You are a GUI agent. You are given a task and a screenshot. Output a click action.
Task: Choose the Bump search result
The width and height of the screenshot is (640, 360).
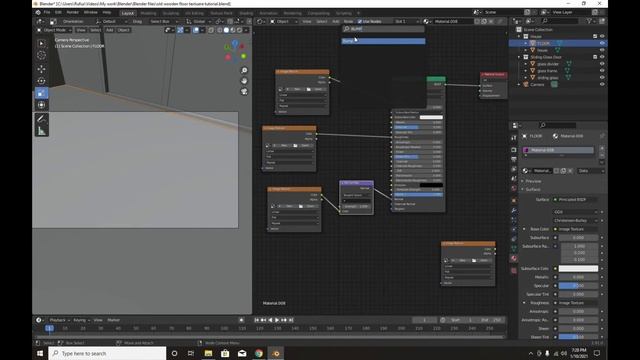click(x=383, y=41)
